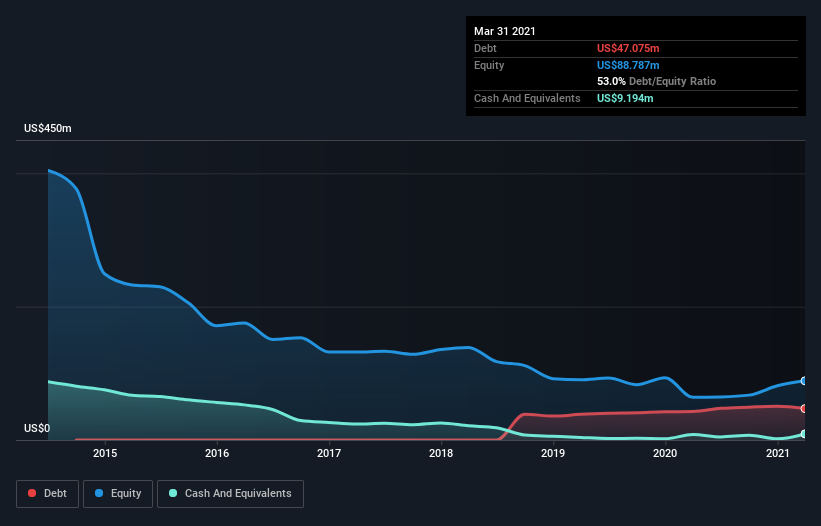821x526 pixels.
Task: Click the Debt endpoint marker at Mar 2021
Action: (803, 408)
